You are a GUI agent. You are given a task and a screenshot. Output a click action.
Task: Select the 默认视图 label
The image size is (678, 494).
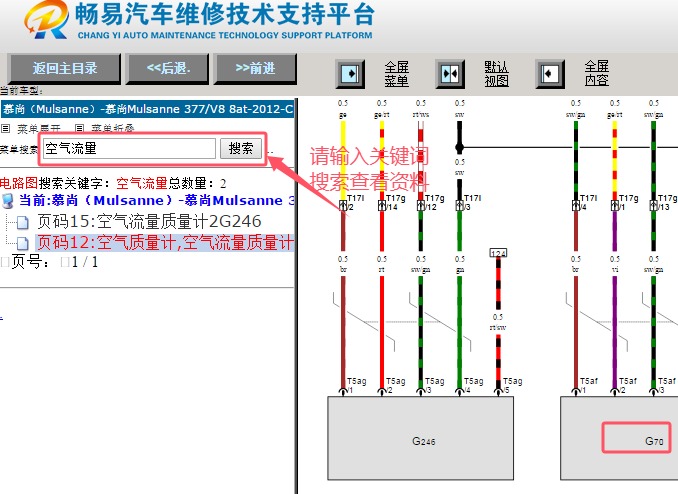pos(496,74)
